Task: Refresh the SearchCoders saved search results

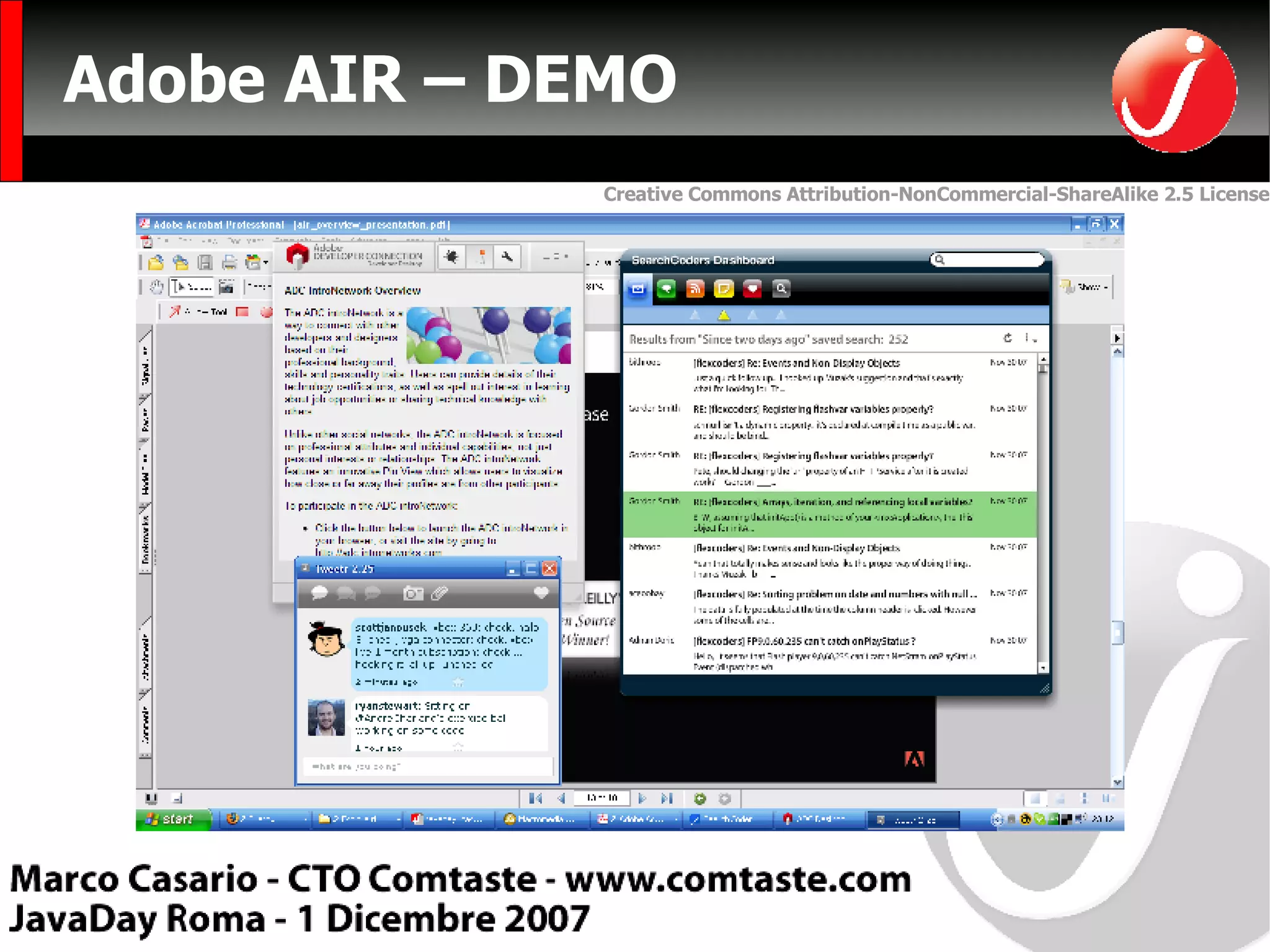Action: tap(1008, 338)
